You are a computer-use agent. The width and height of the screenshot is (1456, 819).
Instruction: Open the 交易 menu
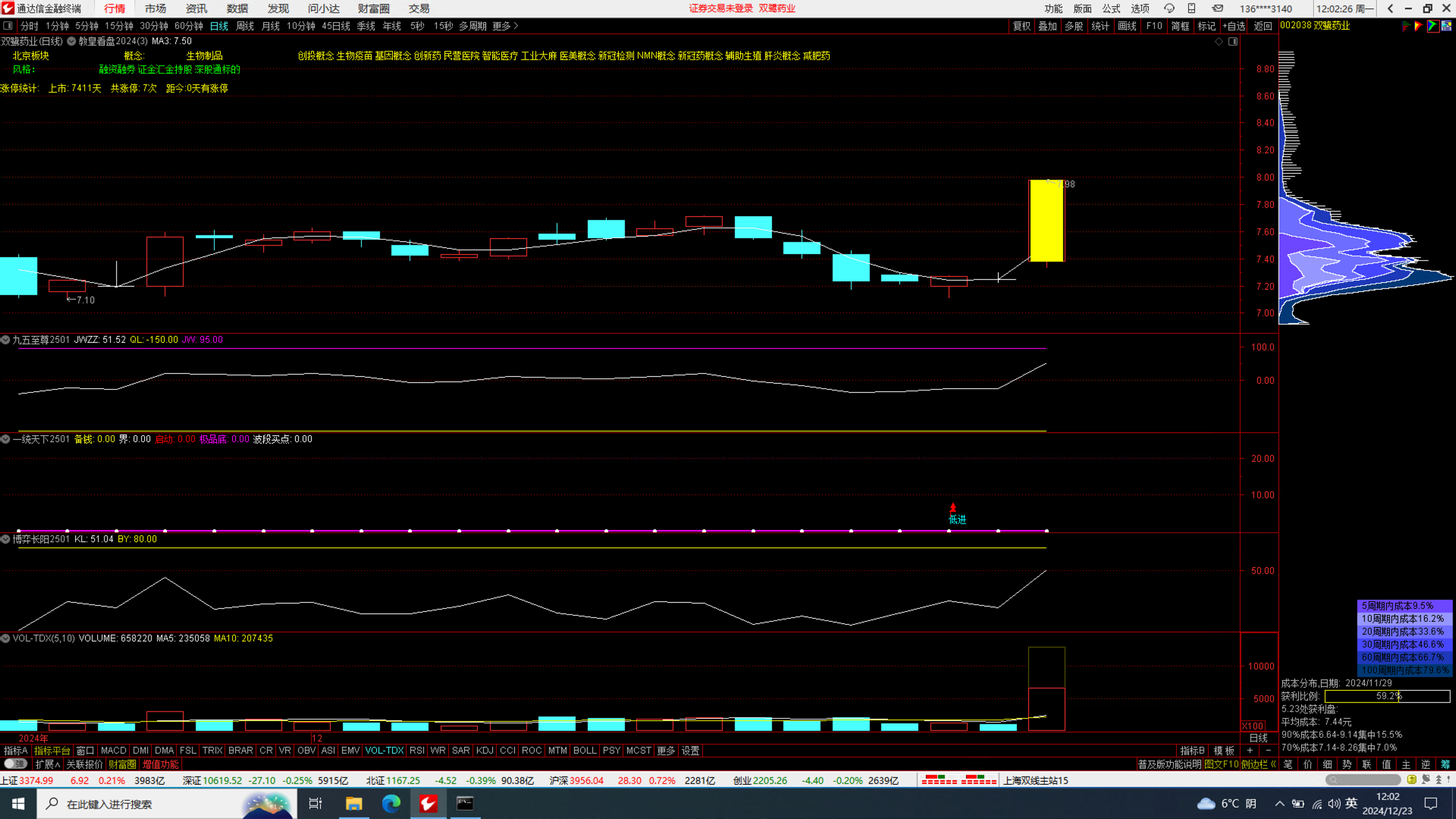click(419, 8)
